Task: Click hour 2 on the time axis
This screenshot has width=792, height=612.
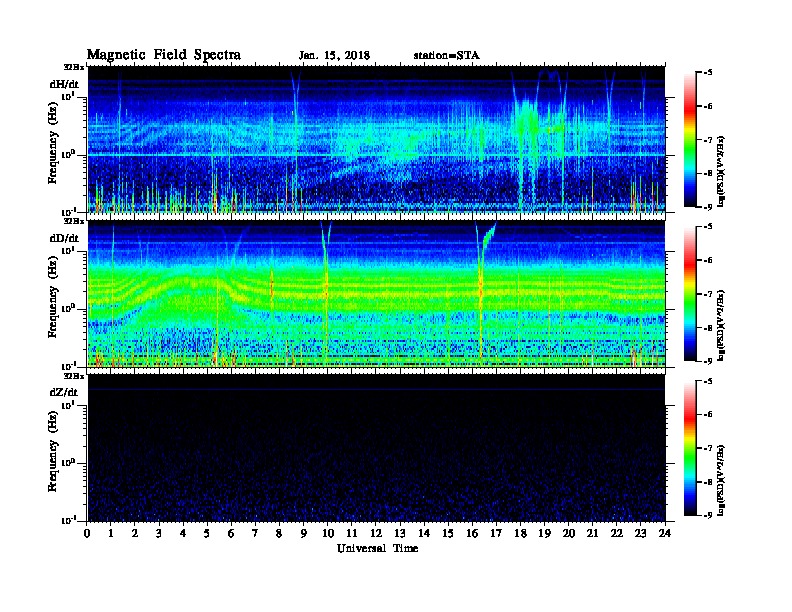Action: point(135,533)
